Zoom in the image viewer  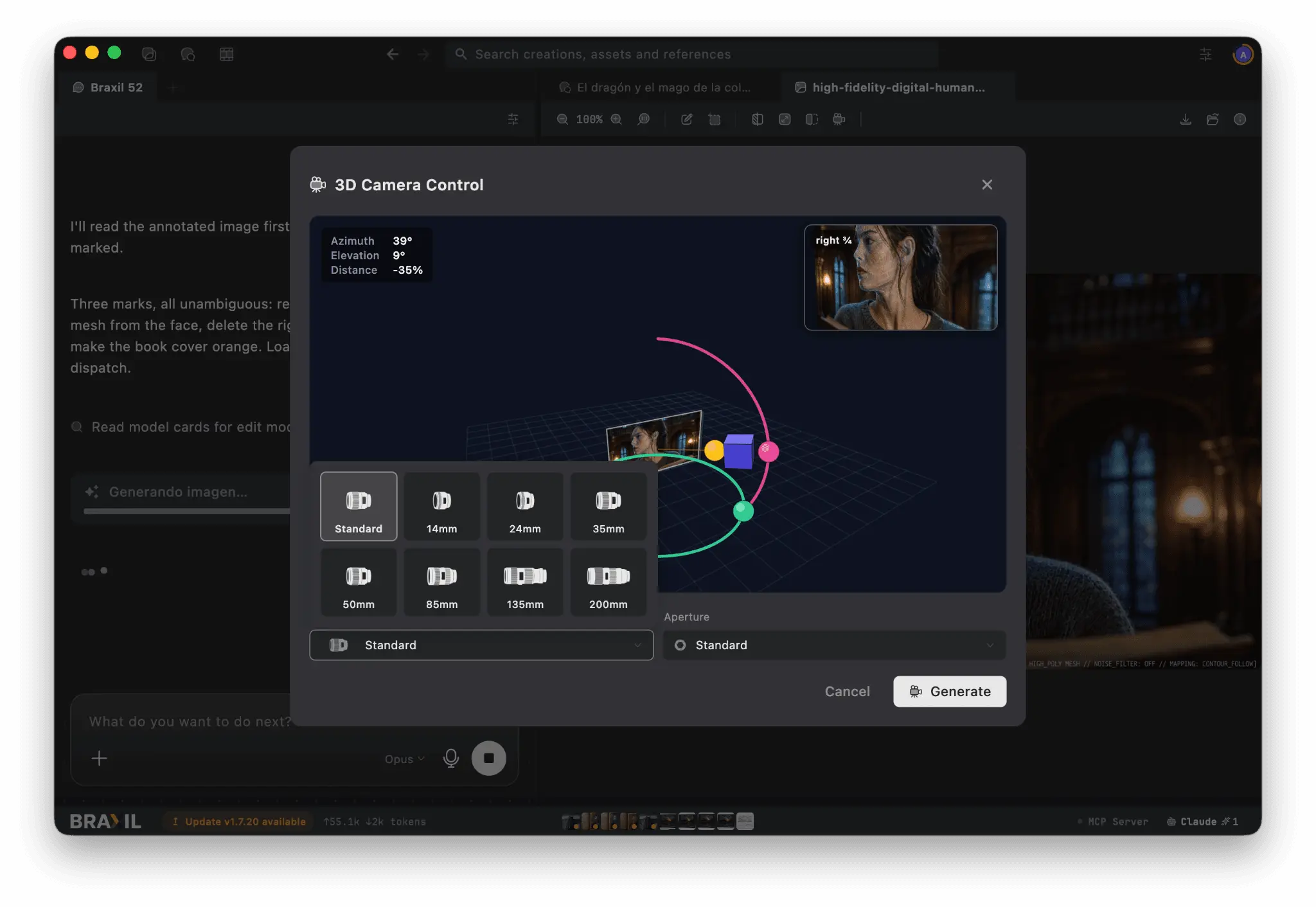(x=616, y=120)
